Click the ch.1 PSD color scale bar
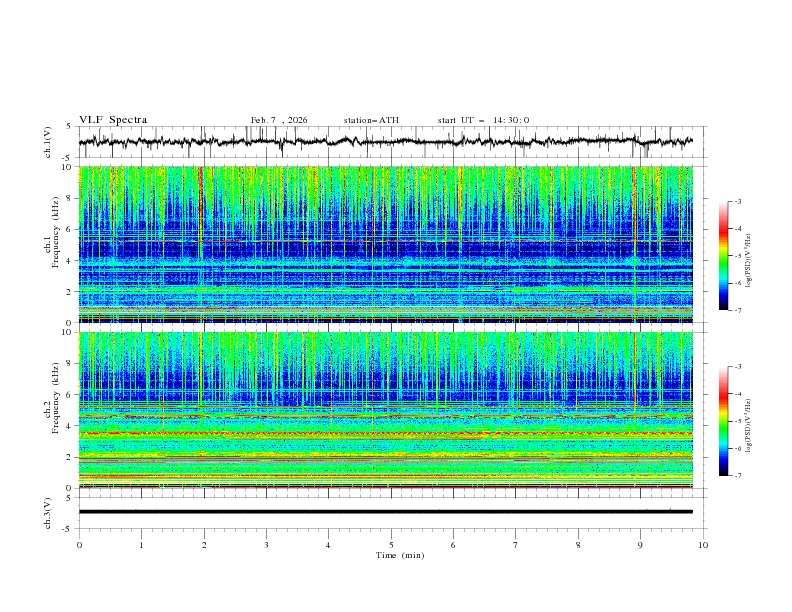The image size is (792, 612). pos(723,256)
